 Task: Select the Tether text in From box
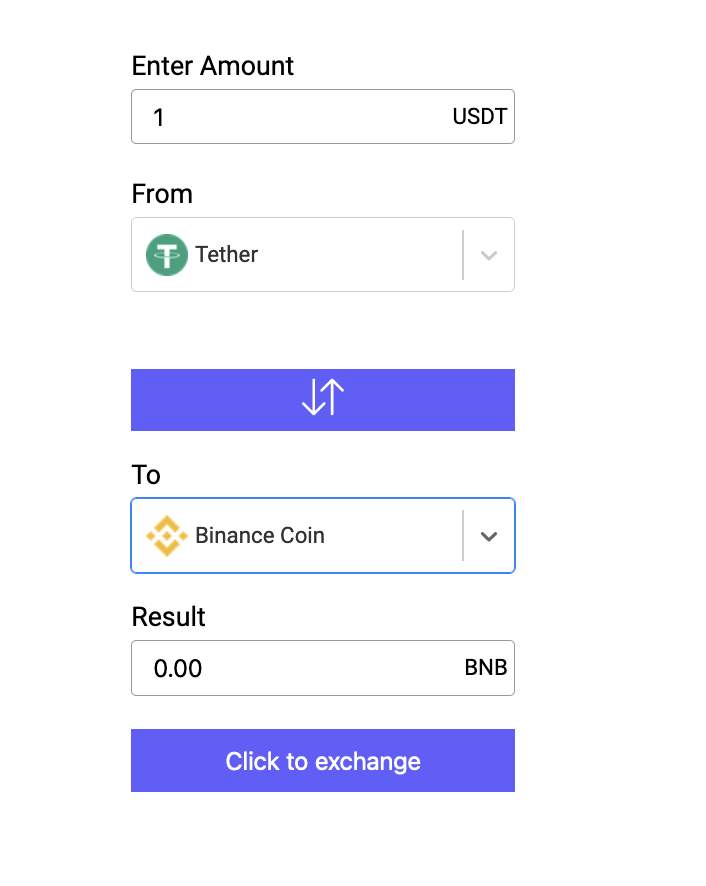click(x=227, y=254)
